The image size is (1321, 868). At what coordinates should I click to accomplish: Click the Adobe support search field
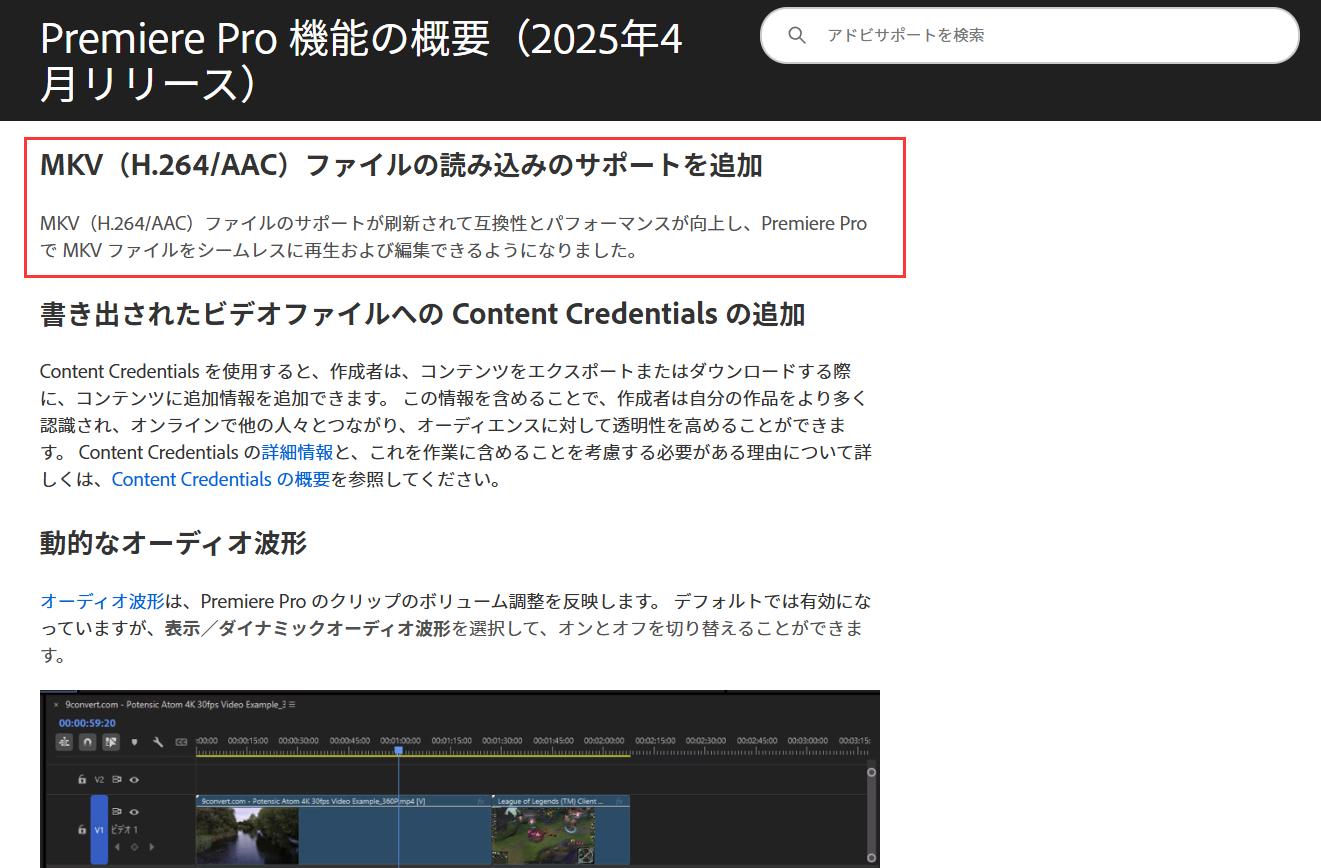(1030, 35)
